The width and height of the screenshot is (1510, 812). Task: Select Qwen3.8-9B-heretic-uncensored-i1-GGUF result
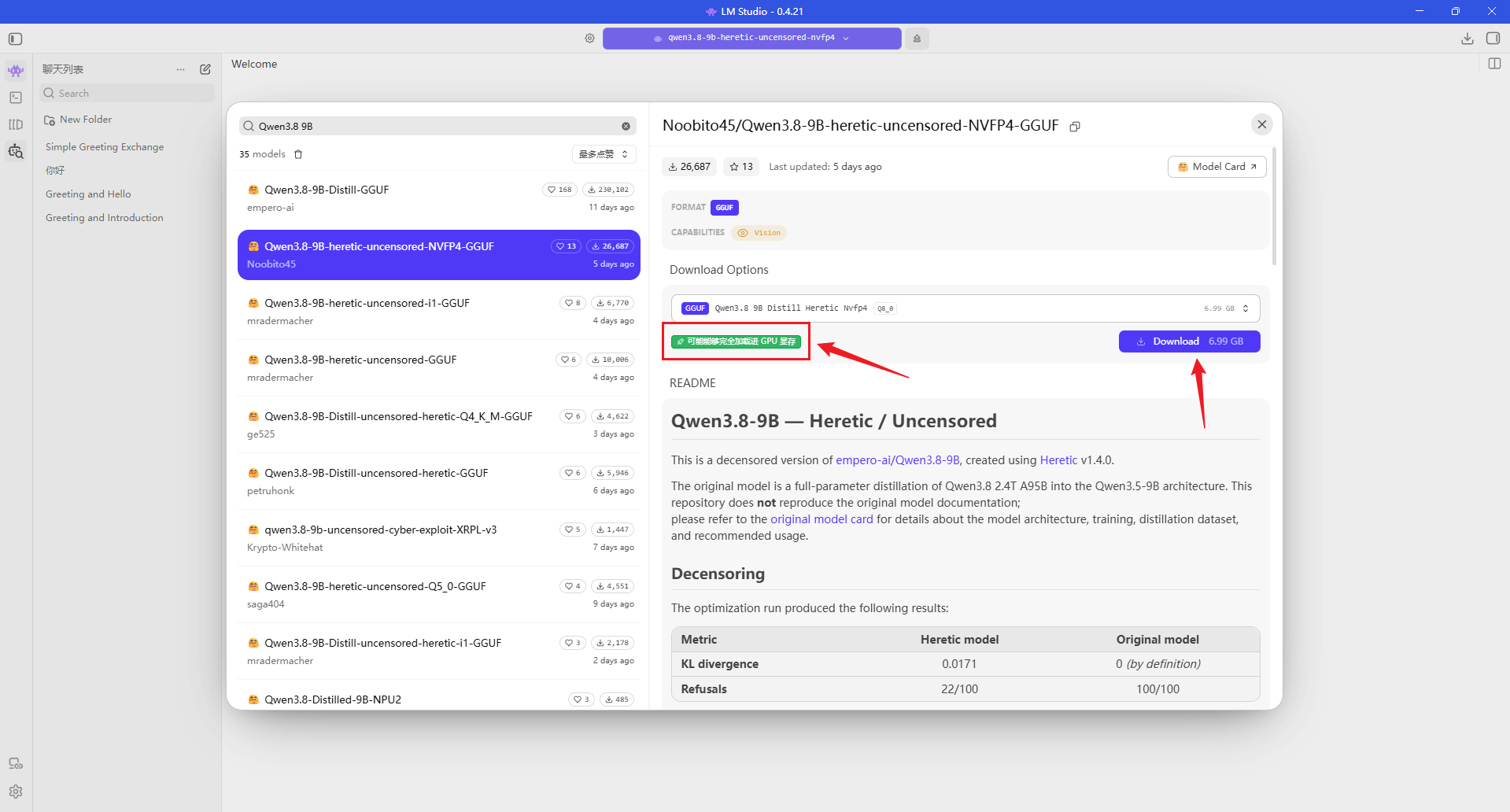pyautogui.click(x=439, y=312)
